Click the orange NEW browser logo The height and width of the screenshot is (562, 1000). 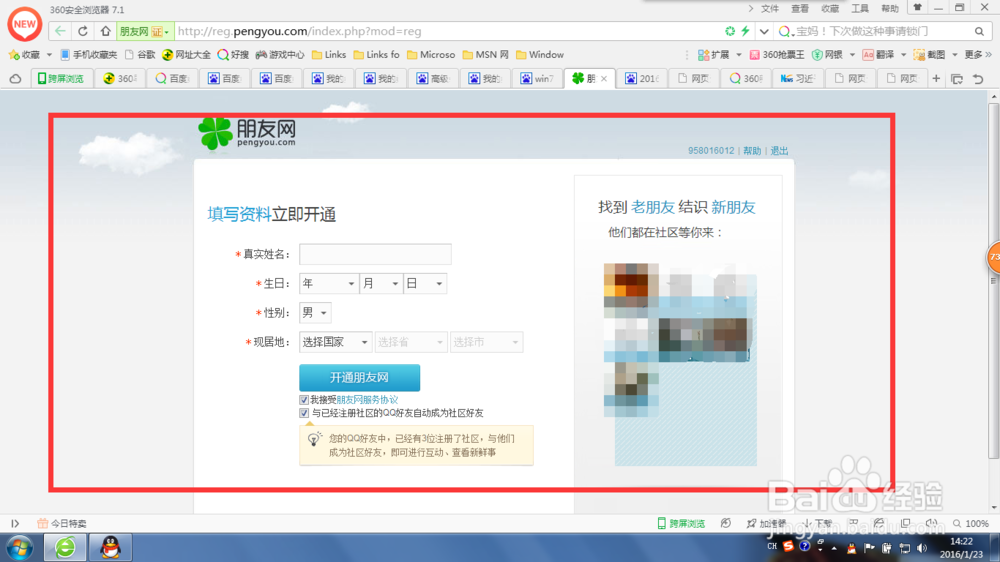(24, 24)
